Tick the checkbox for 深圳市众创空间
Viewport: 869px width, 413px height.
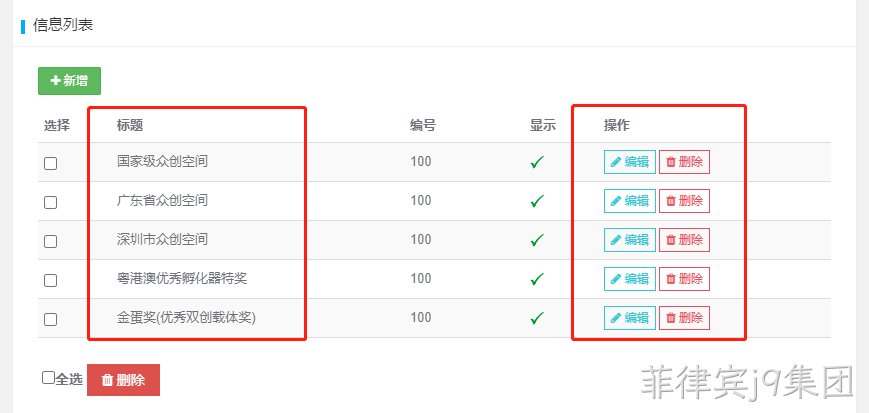[50, 241]
